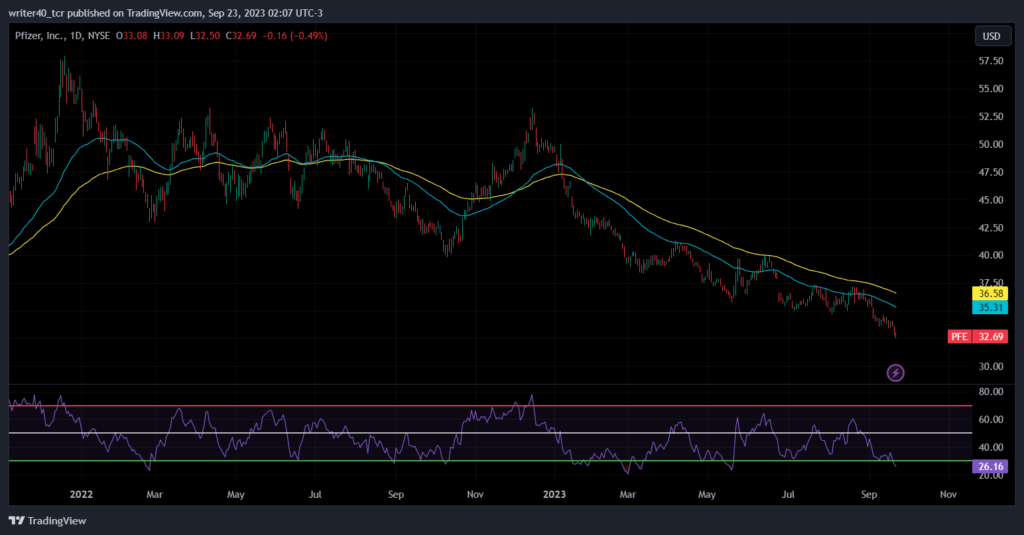Image resolution: width=1024 pixels, height=535 pixels.
Task: Click the 60.00 RSI axis label
Action: [x=991, y=419]
